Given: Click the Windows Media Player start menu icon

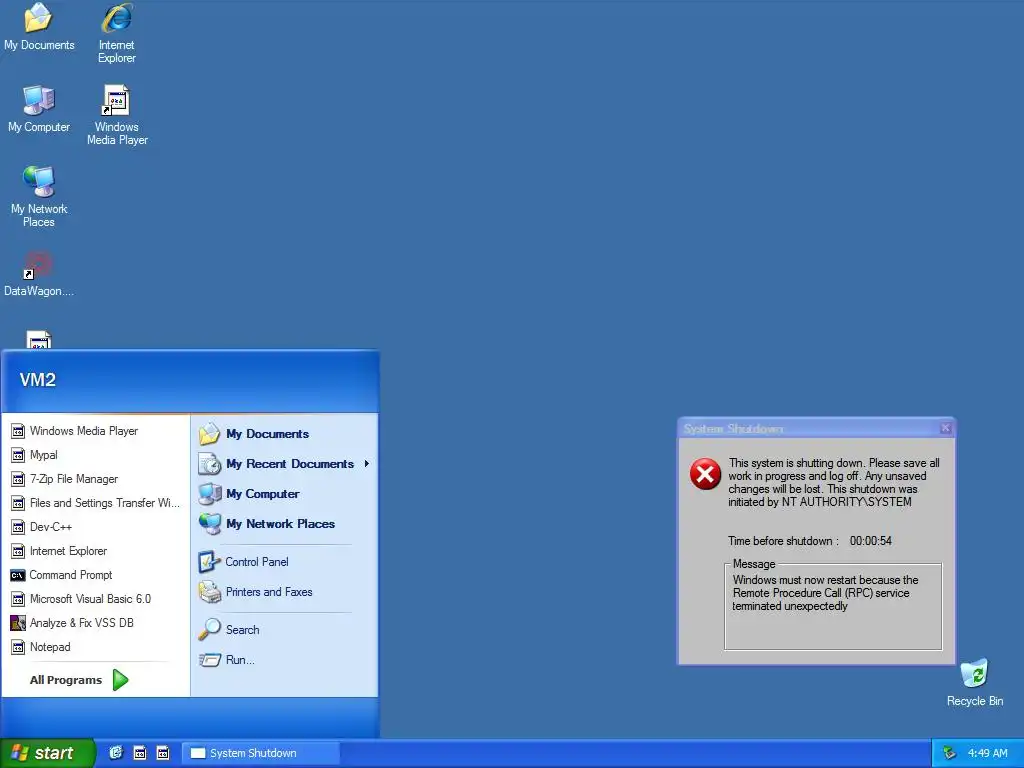Looking at the screenshot, I should (x=18, y=431).
